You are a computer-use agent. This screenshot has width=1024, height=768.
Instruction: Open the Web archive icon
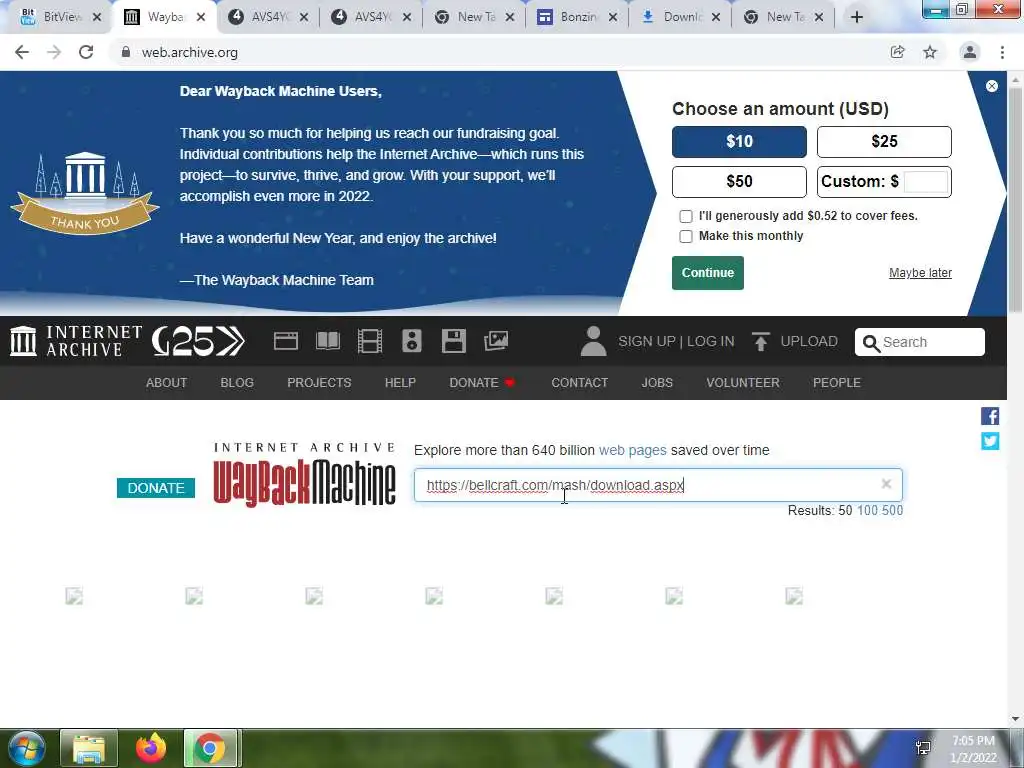tap(286, 341)
